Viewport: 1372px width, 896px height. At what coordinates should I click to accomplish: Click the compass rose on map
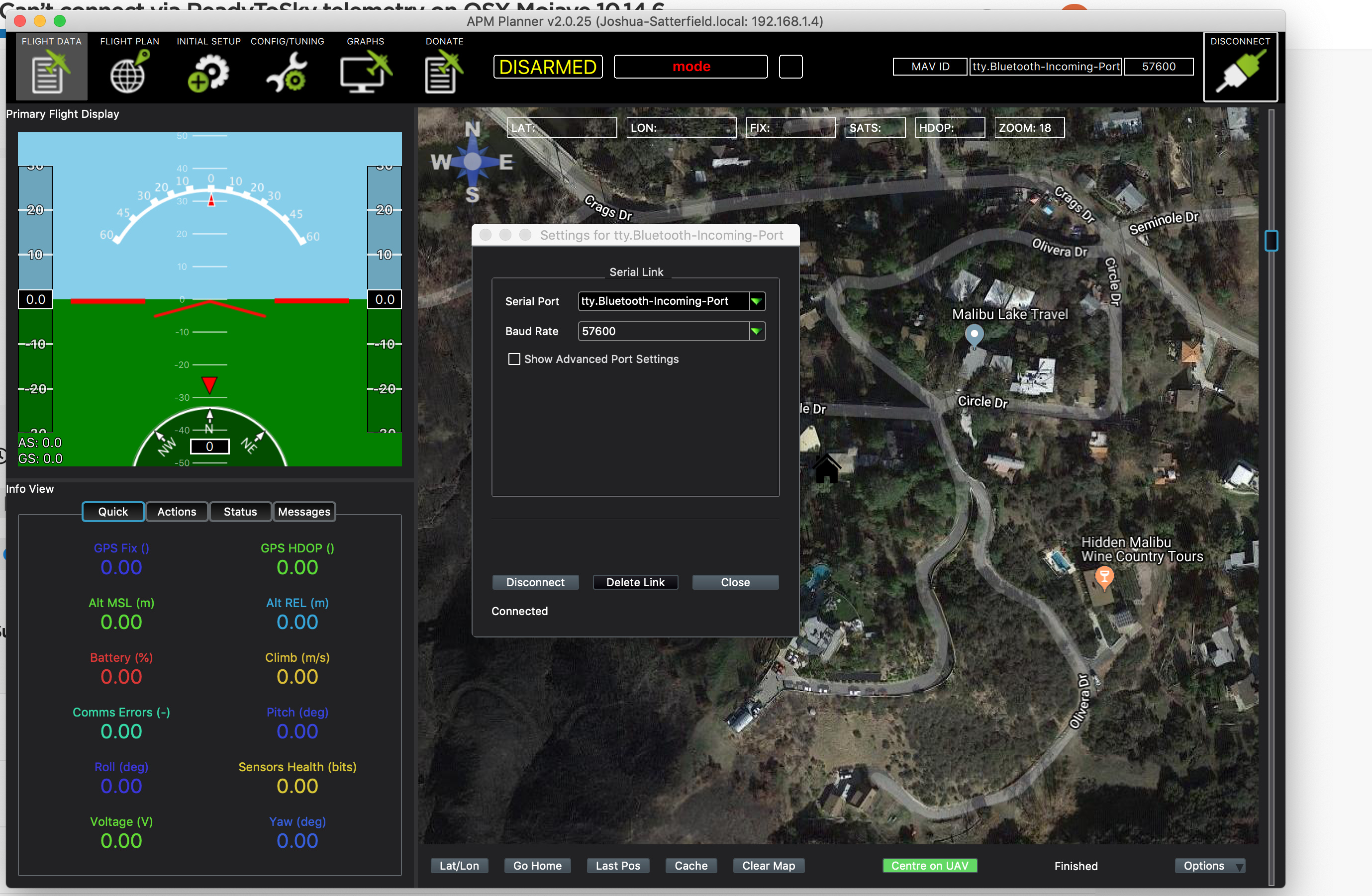472,162
